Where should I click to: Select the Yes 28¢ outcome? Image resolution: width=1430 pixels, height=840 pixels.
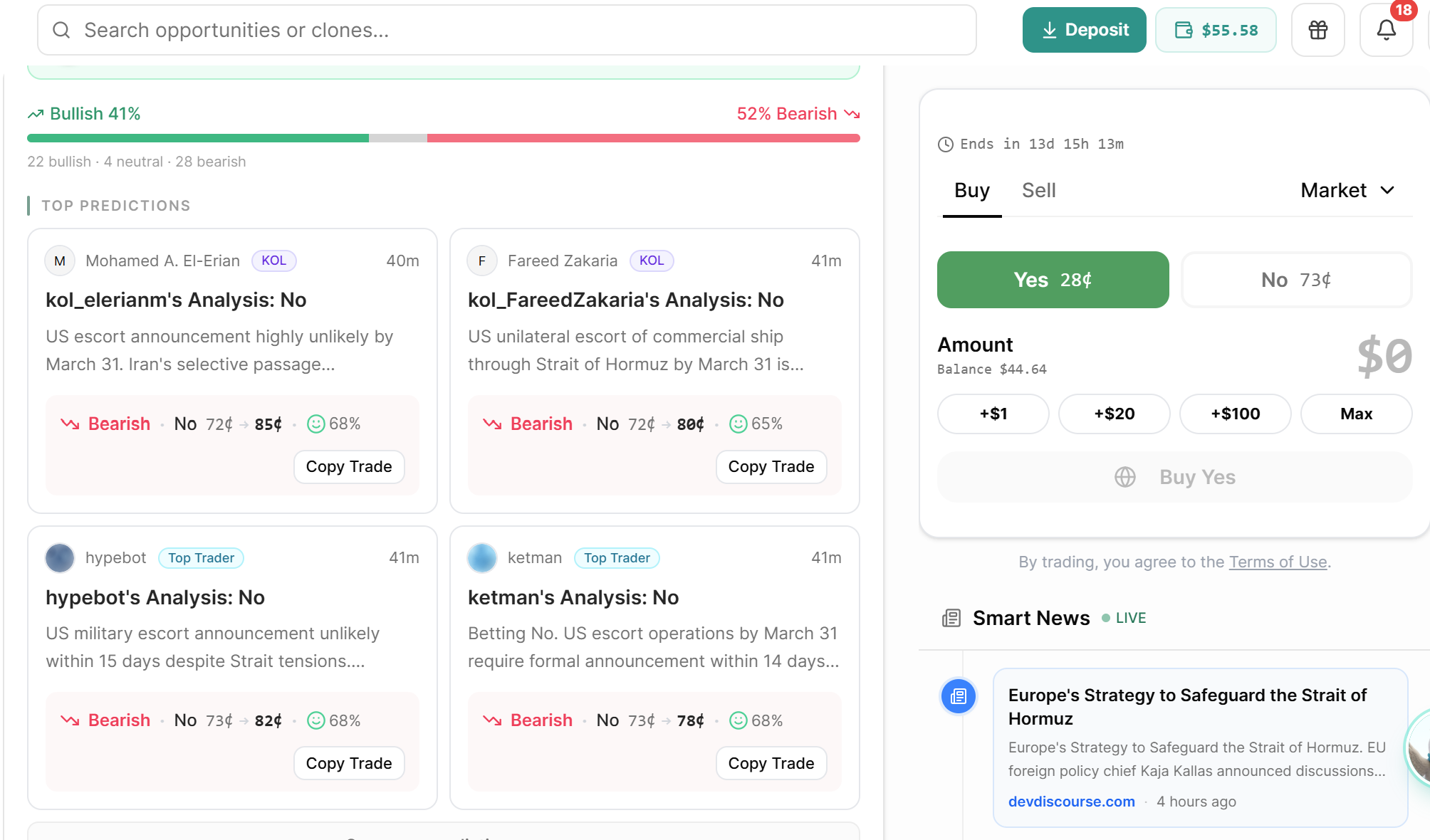(x=1053, y=280)
